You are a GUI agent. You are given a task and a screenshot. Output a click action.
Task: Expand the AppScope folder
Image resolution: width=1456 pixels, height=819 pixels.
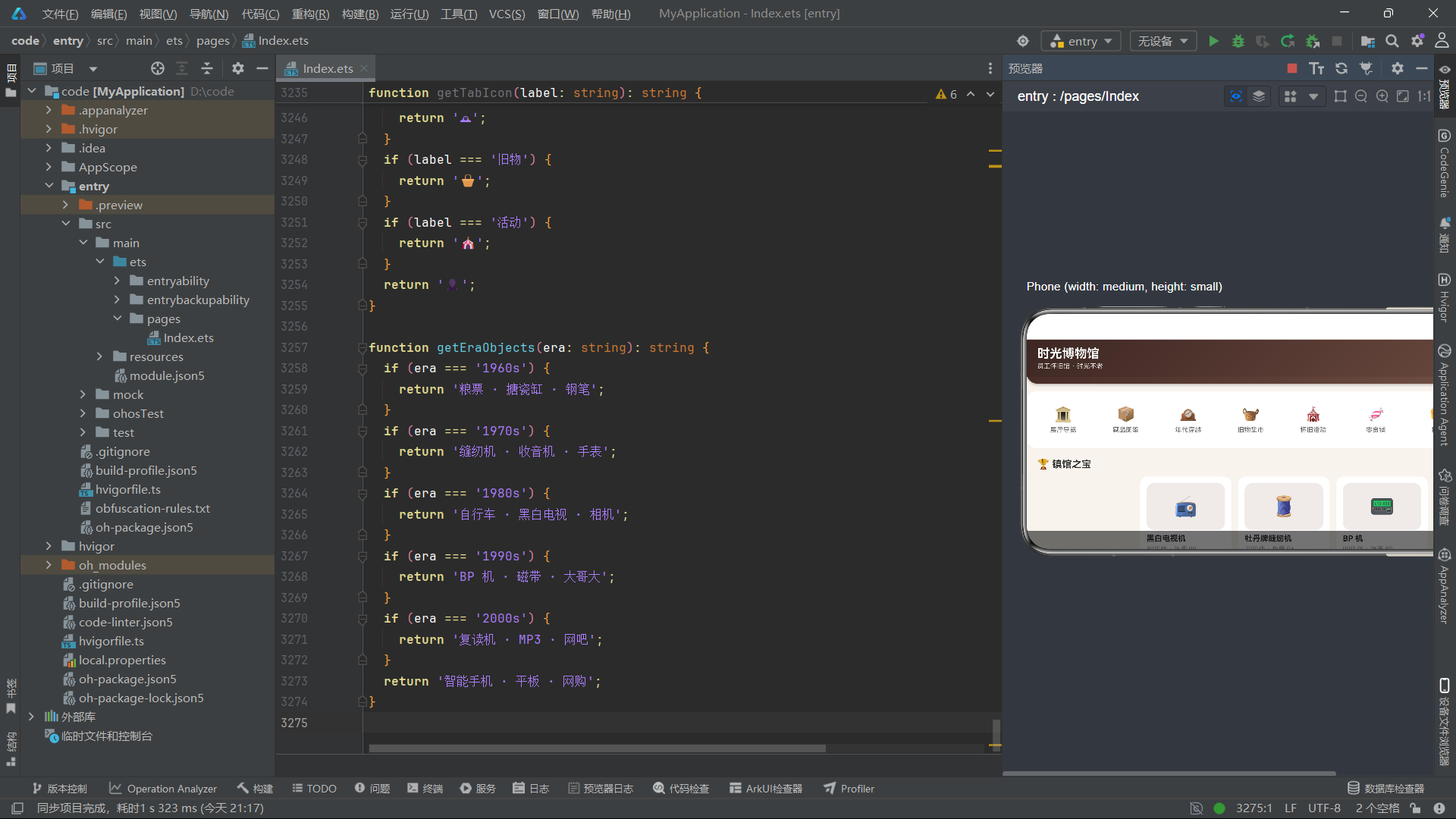coord(49,167)
